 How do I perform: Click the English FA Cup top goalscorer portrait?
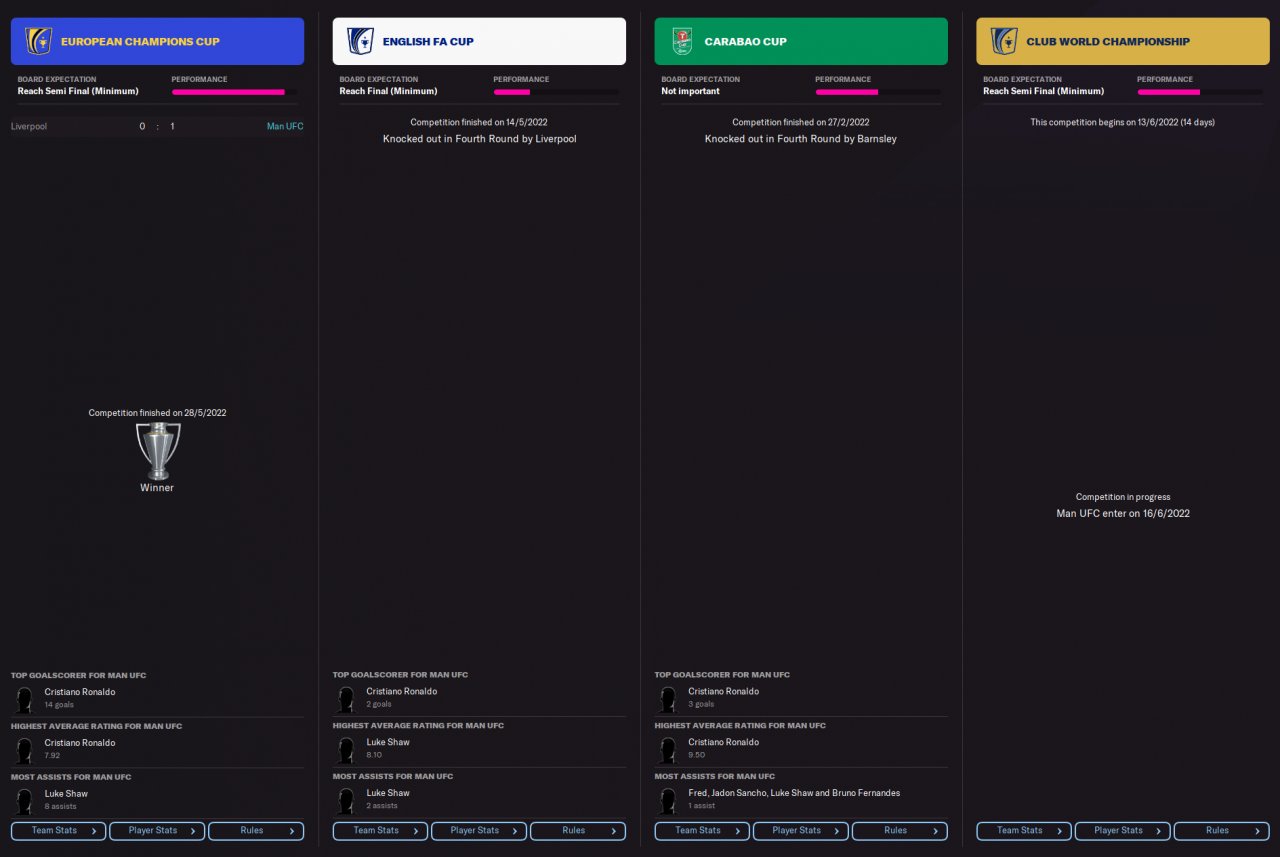(346, 699)
